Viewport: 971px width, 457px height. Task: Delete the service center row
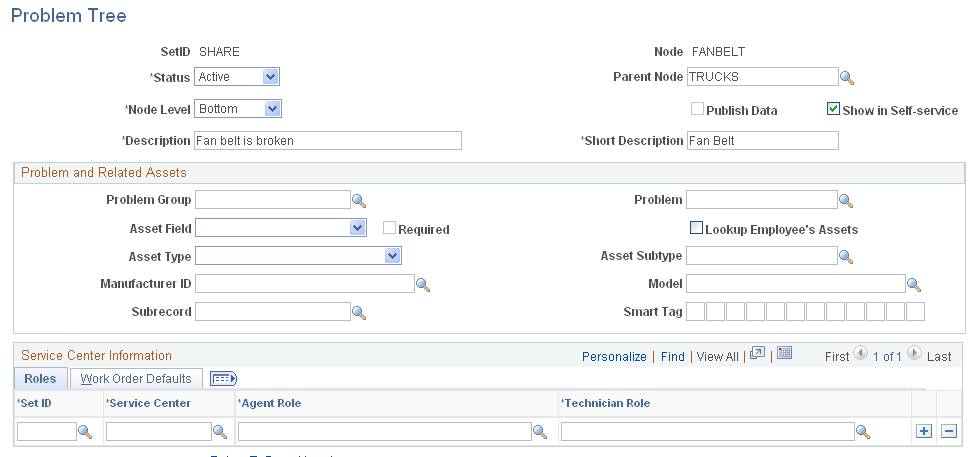[x=948, y=431]
